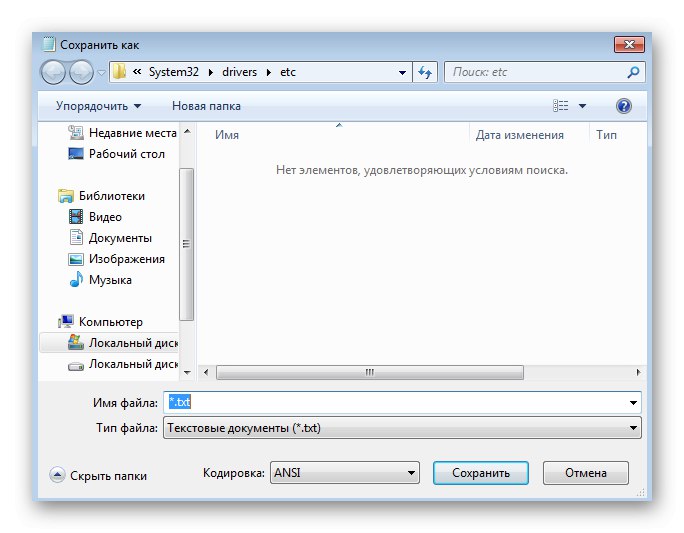Click horizontal scrollbar right arrow

(639, 372)
